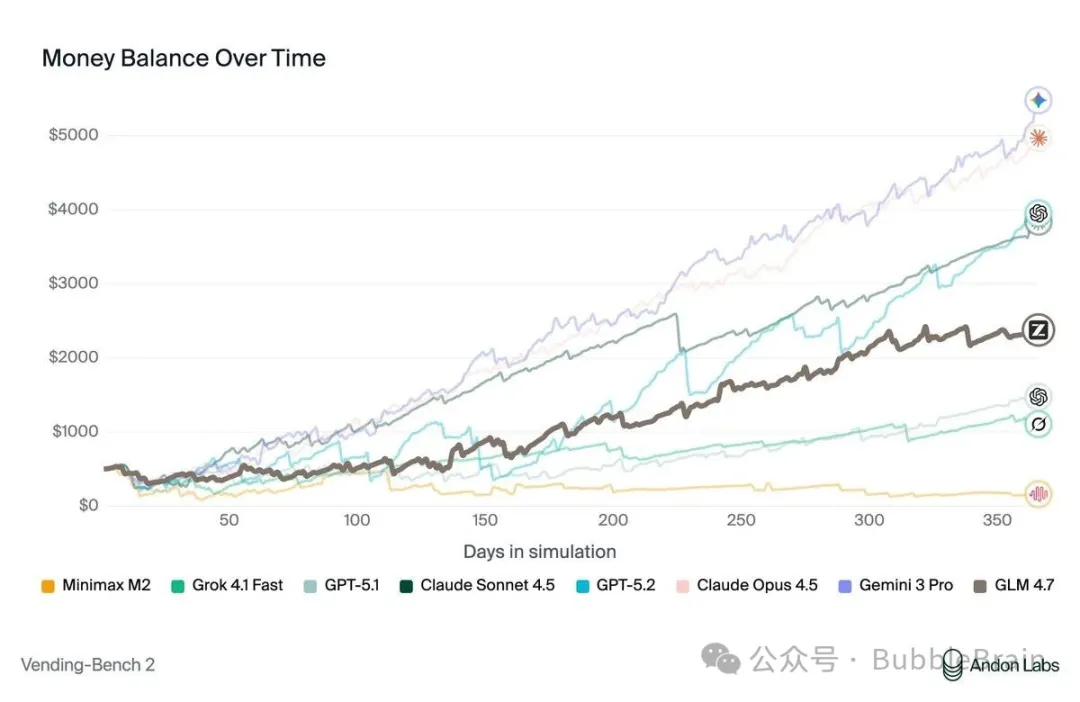Click the Gemini sparkle icon at line end
The height and width of the screenshot is (702, 1080).
[1039, 100]
